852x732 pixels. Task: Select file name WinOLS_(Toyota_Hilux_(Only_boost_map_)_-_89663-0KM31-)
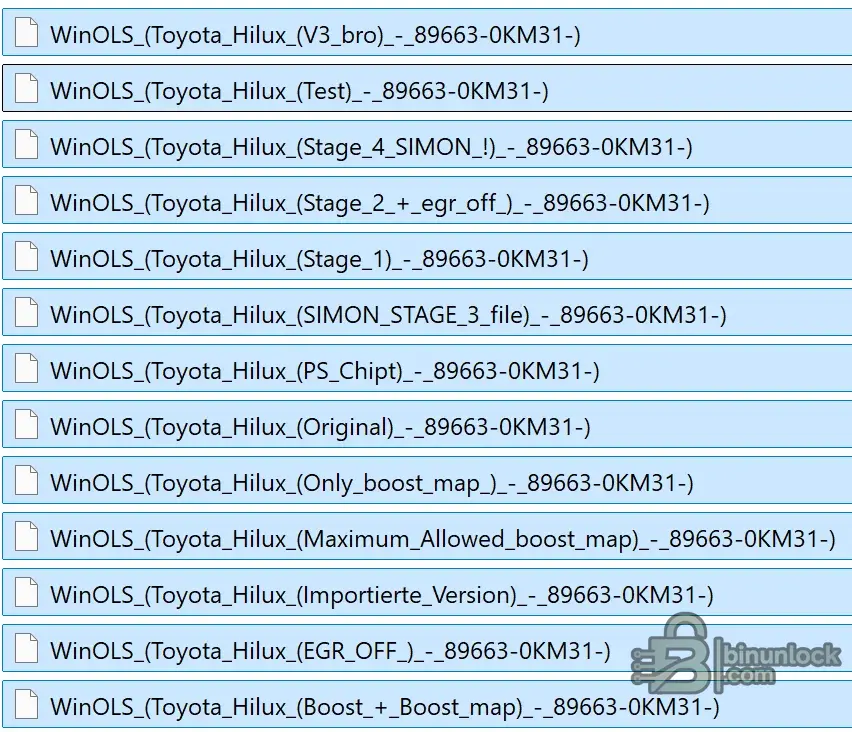[x=372, y=483]
